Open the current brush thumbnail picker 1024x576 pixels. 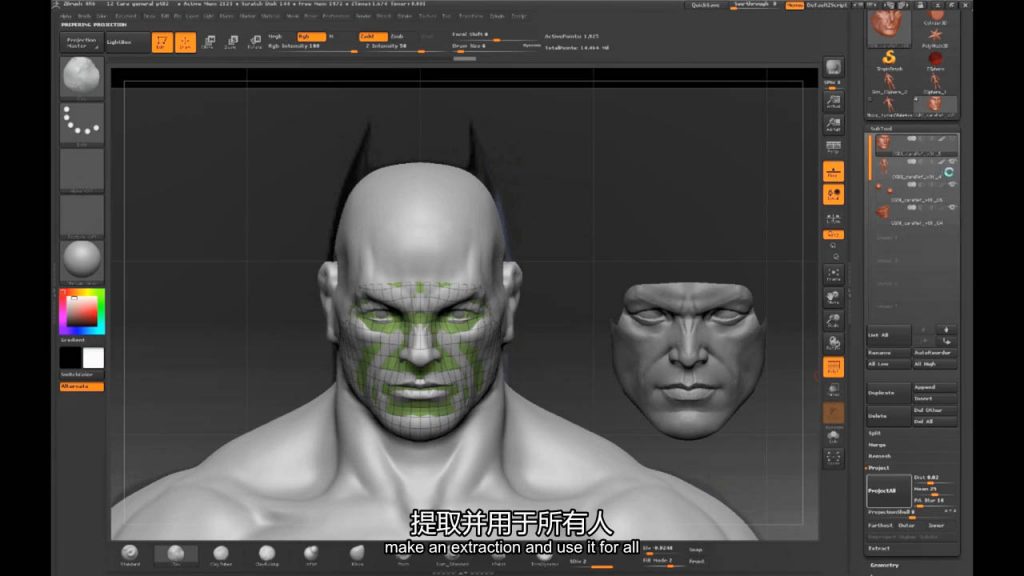[x=82, y=77]
